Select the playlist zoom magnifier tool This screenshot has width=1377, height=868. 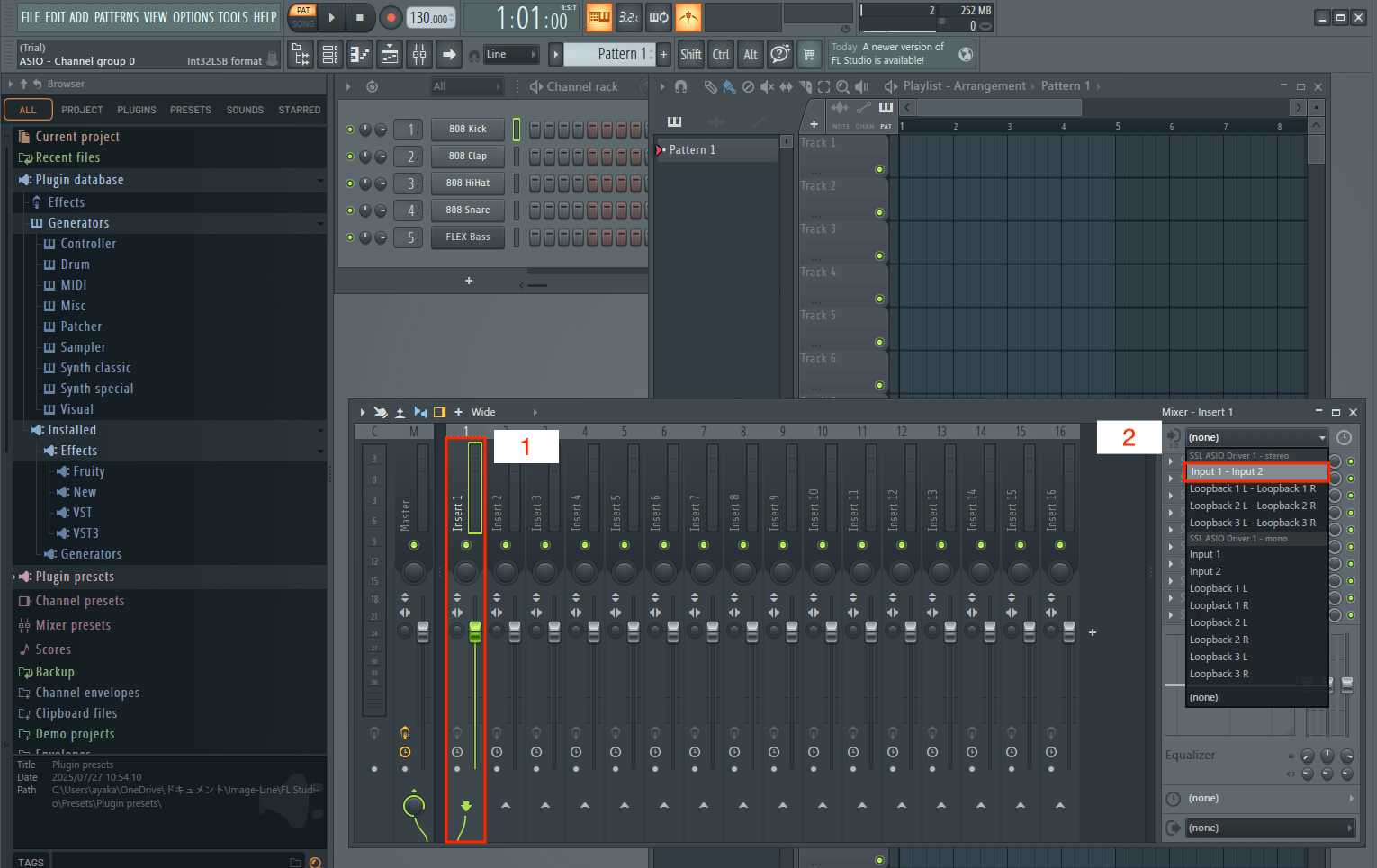pyautogui.click(x=842, y=86)
